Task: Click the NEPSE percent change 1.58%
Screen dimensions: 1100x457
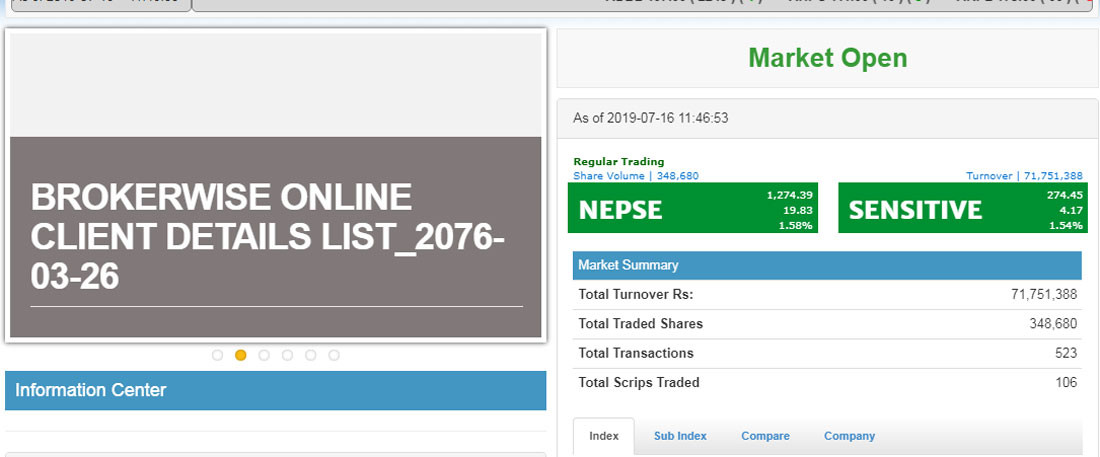Action: click(x=798, y=225)
